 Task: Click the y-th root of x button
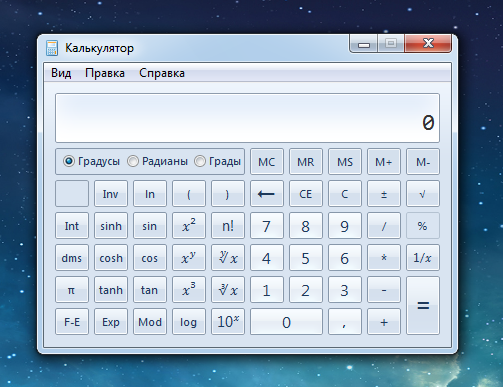coord(228,258)
